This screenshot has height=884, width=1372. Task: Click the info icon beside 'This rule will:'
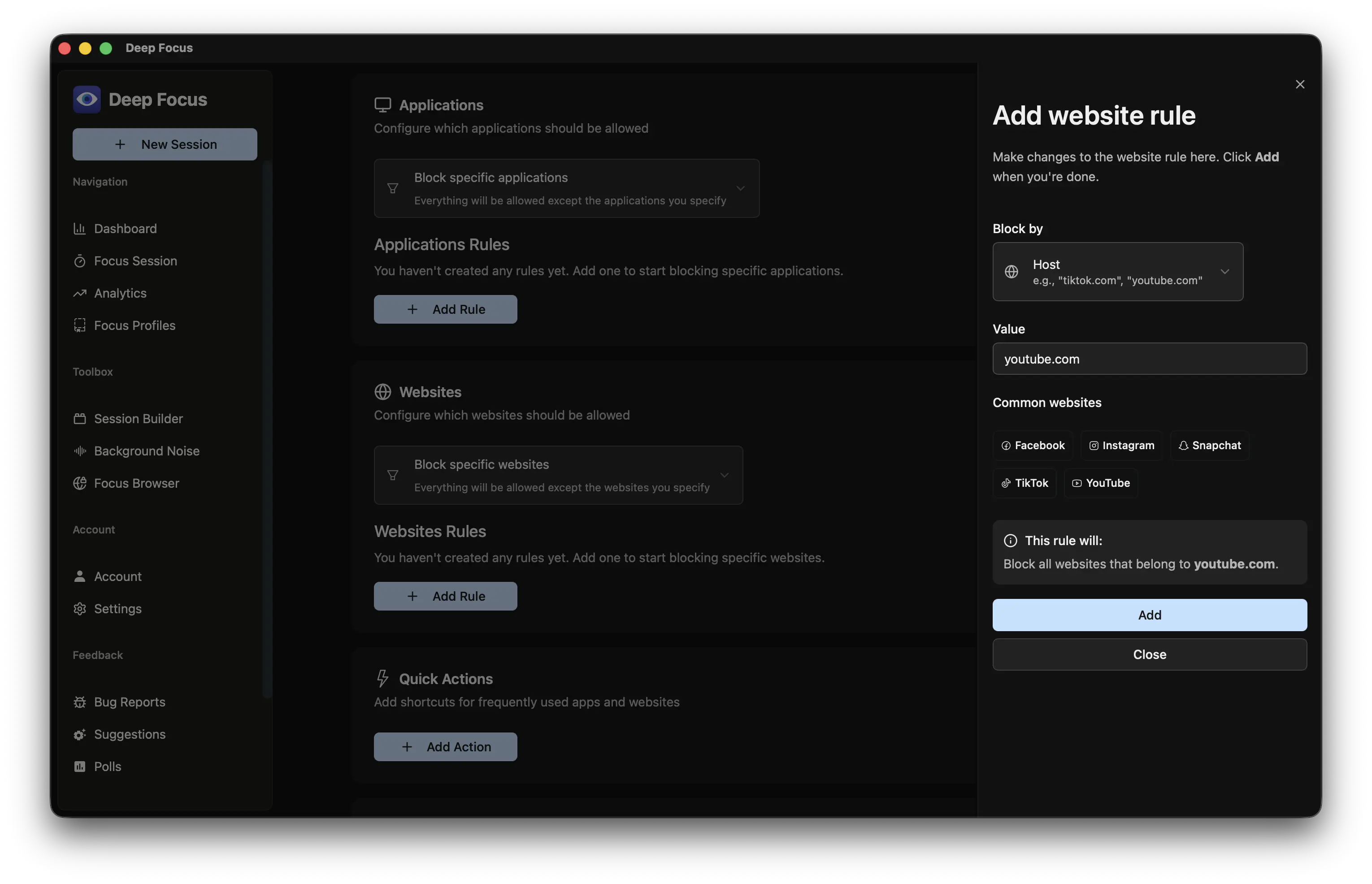pyautogui.click(x=1010, y=541)
